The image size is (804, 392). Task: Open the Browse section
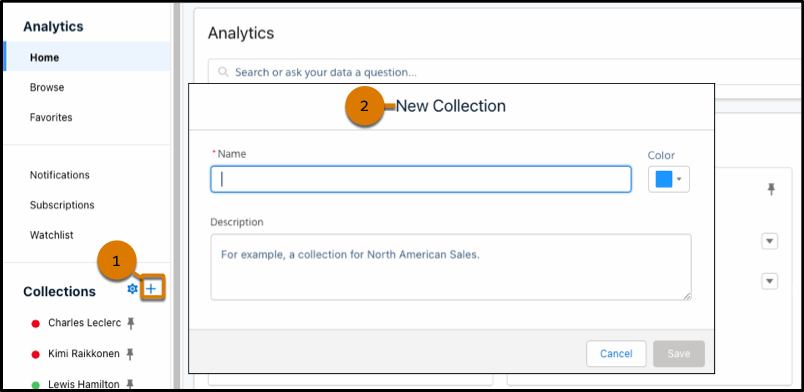pos(47,87)
